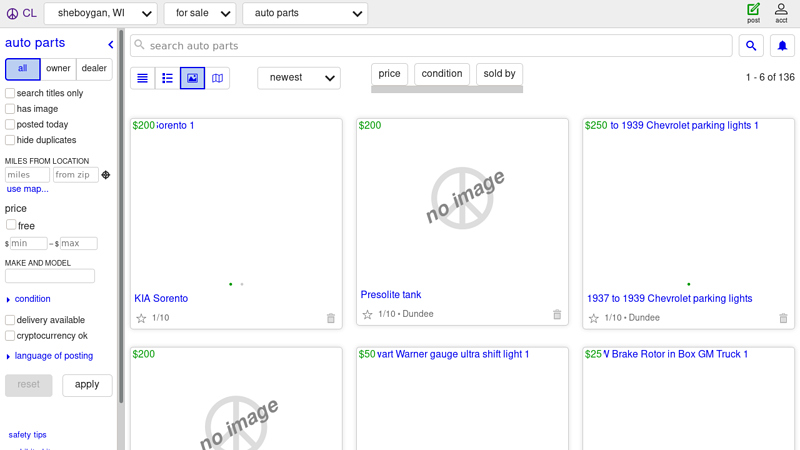
Task: Click the locate-me crosshair icon
Action: pos(106,175)
